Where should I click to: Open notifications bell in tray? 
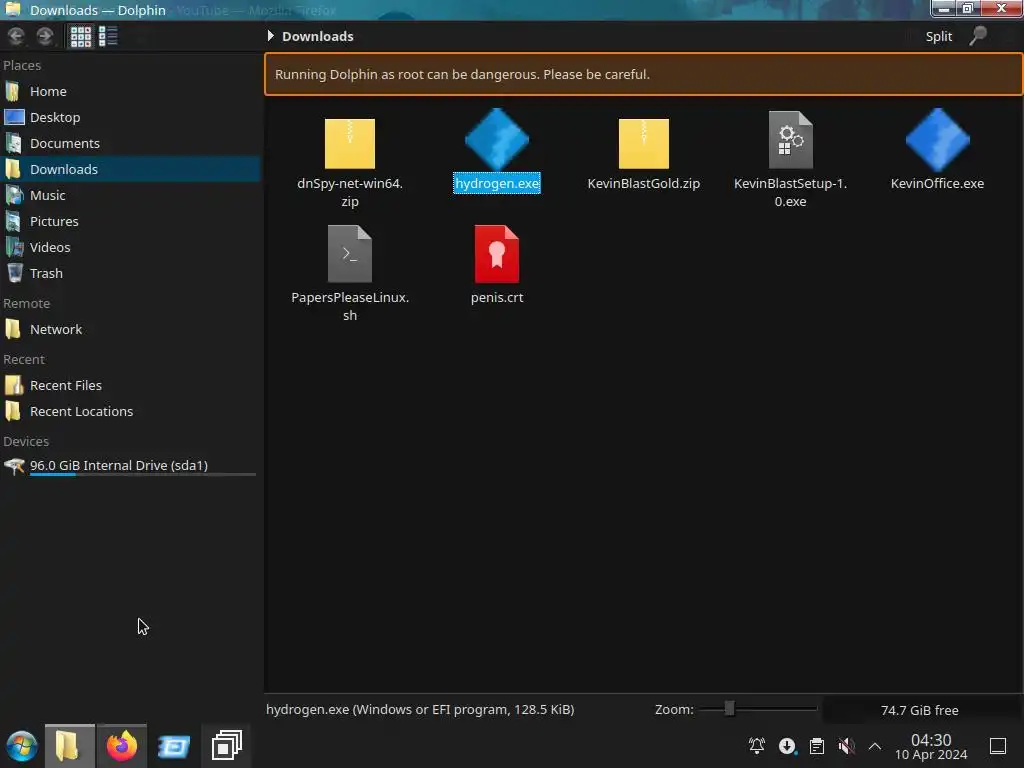coord(757,746)
